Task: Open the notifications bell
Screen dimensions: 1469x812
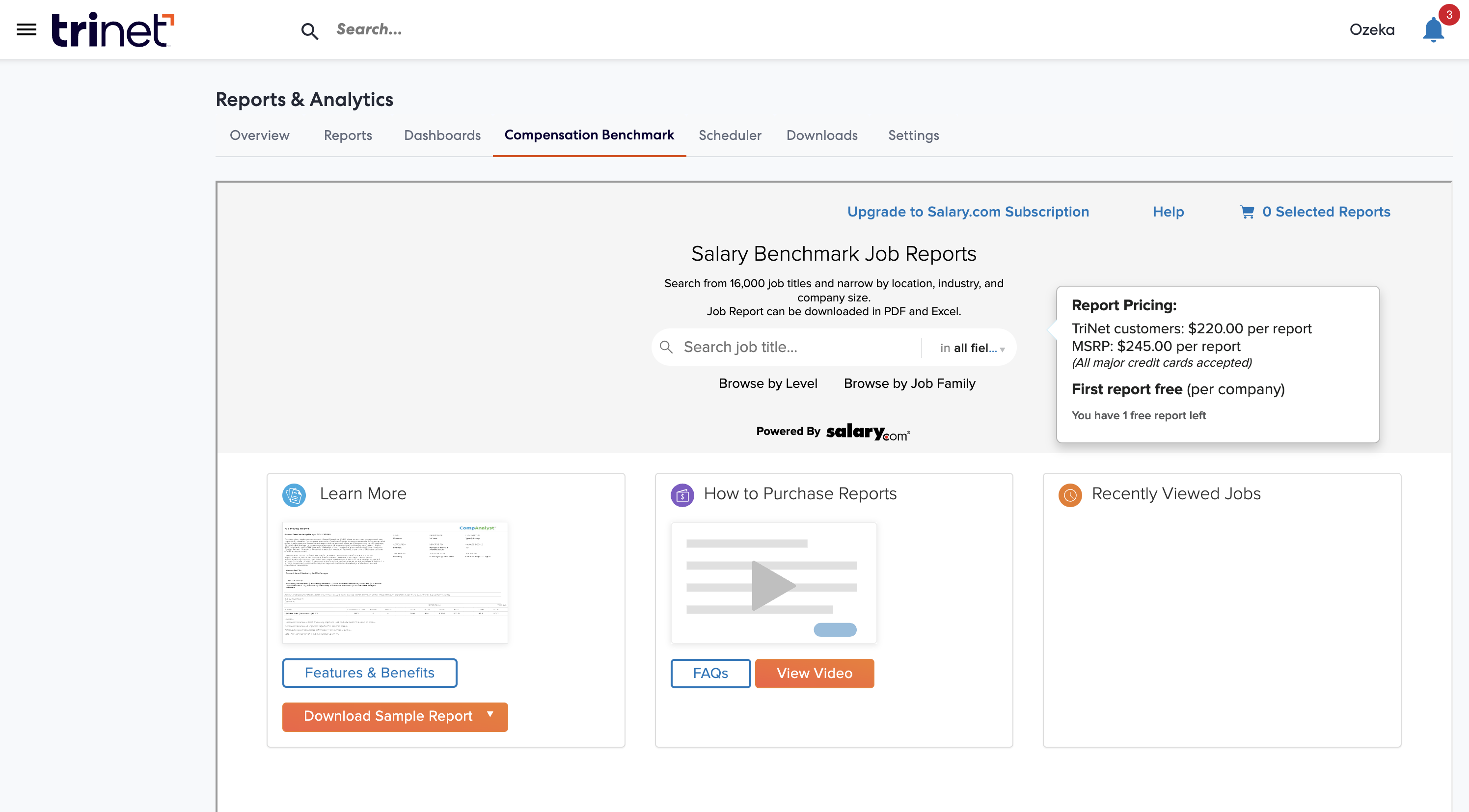Action: pos(1433,29)
